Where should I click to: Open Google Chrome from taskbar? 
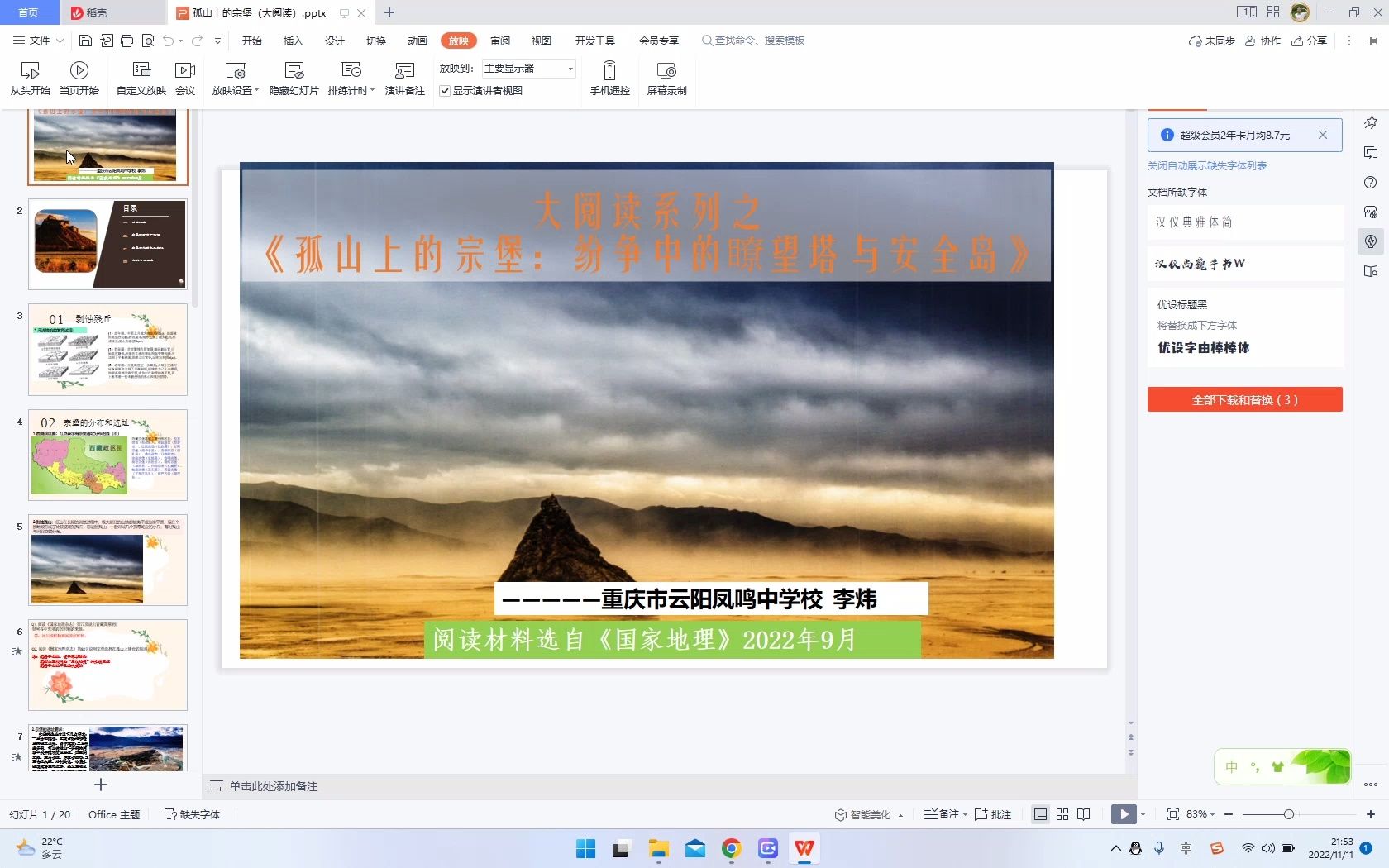[x=731, y=848]
